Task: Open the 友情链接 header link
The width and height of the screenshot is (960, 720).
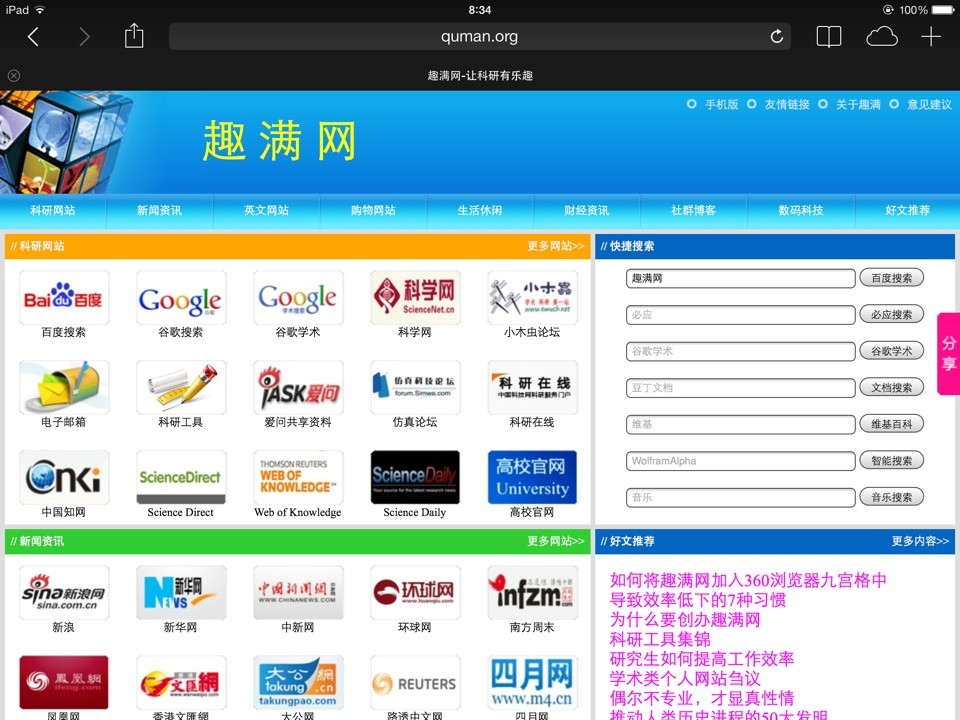Action: click(x=787, y=105)
